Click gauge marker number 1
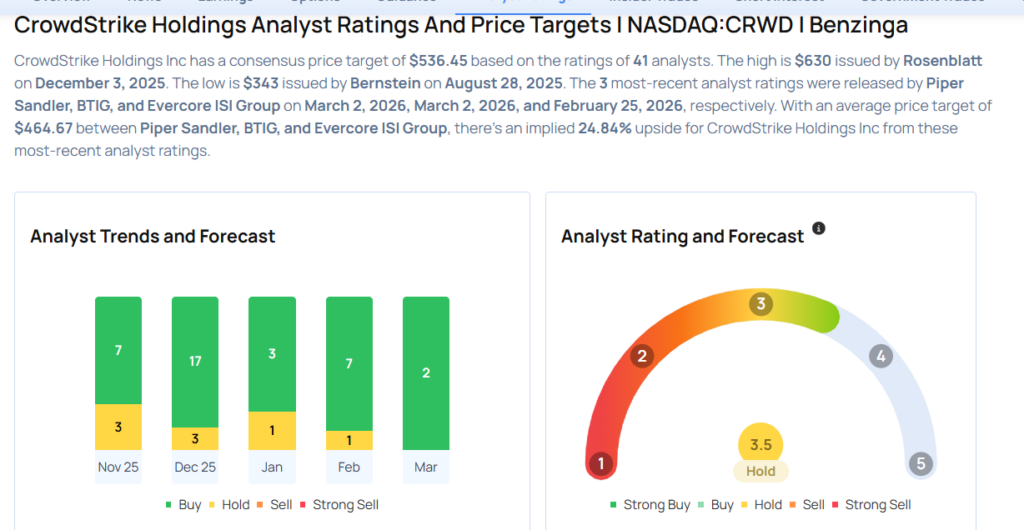Screen dimensions: 1024x530 (x=601, y=464)
